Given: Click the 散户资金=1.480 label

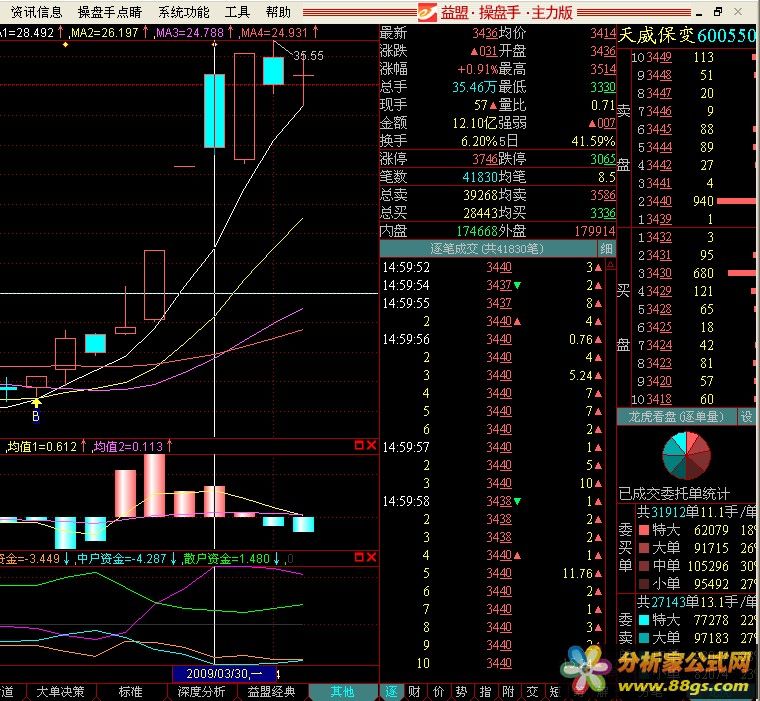Looking at the screenshot, I should (226, 558).
